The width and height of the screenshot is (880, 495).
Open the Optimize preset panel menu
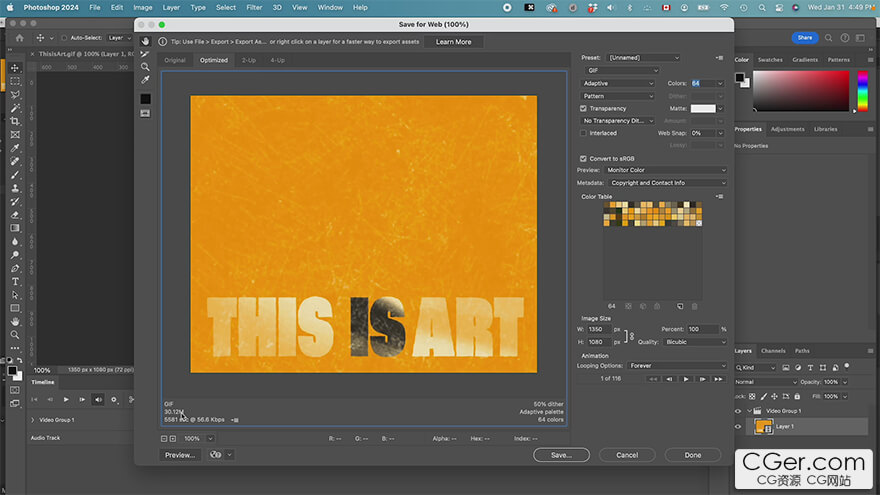tap(719, 58)
